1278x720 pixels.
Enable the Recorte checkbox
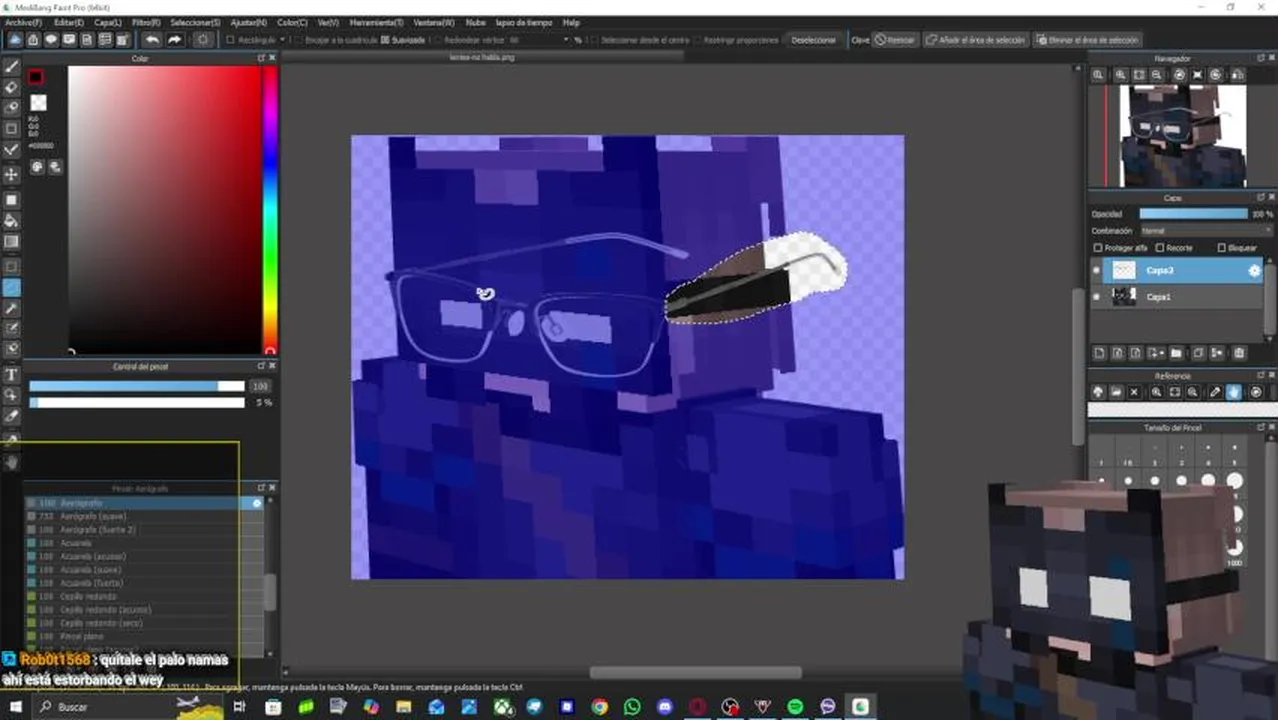click(1160, 248)
